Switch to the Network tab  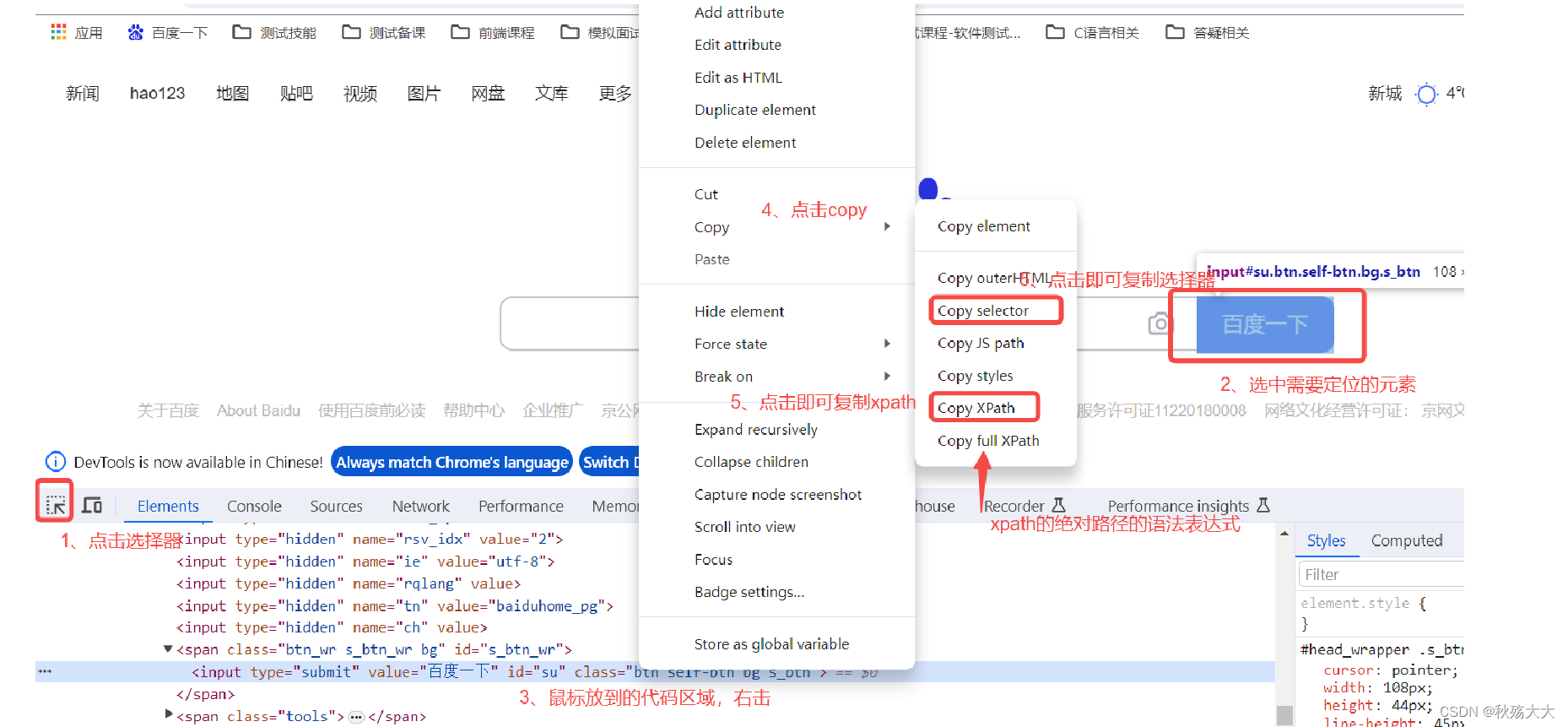pyautogui.click(x=420, y=506)
